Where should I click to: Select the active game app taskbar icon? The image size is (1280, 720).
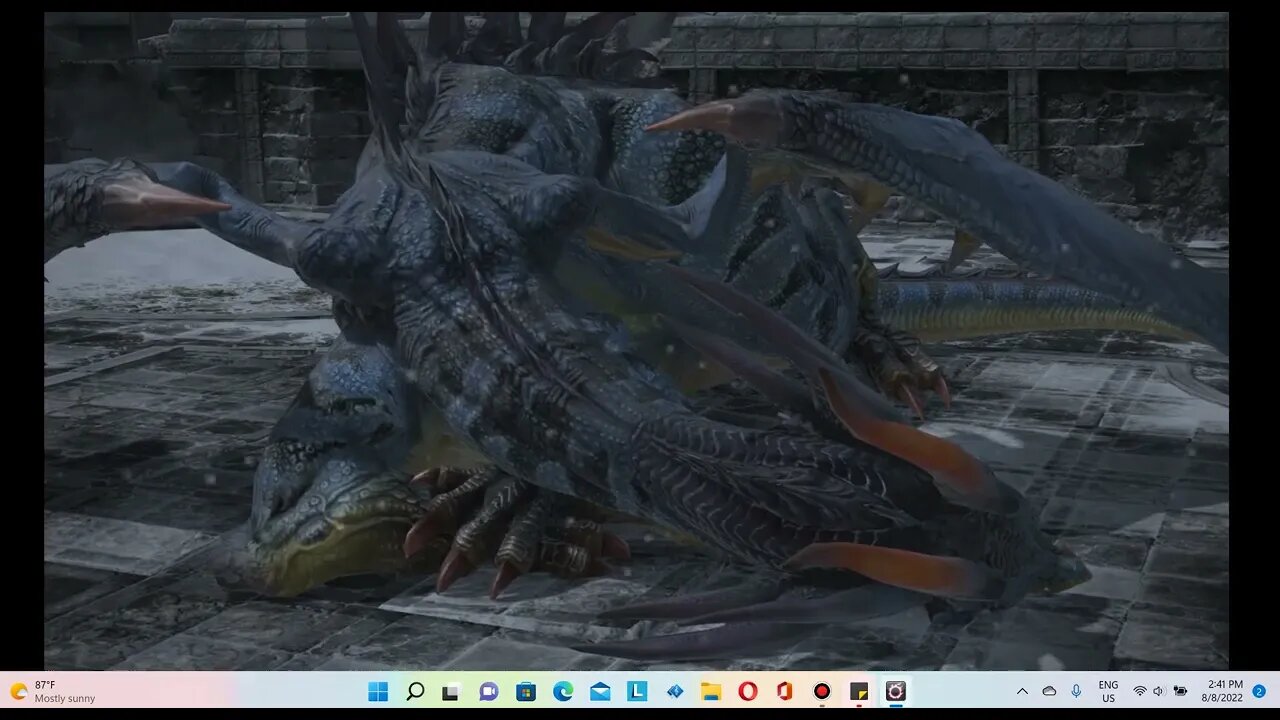point(896,691)
